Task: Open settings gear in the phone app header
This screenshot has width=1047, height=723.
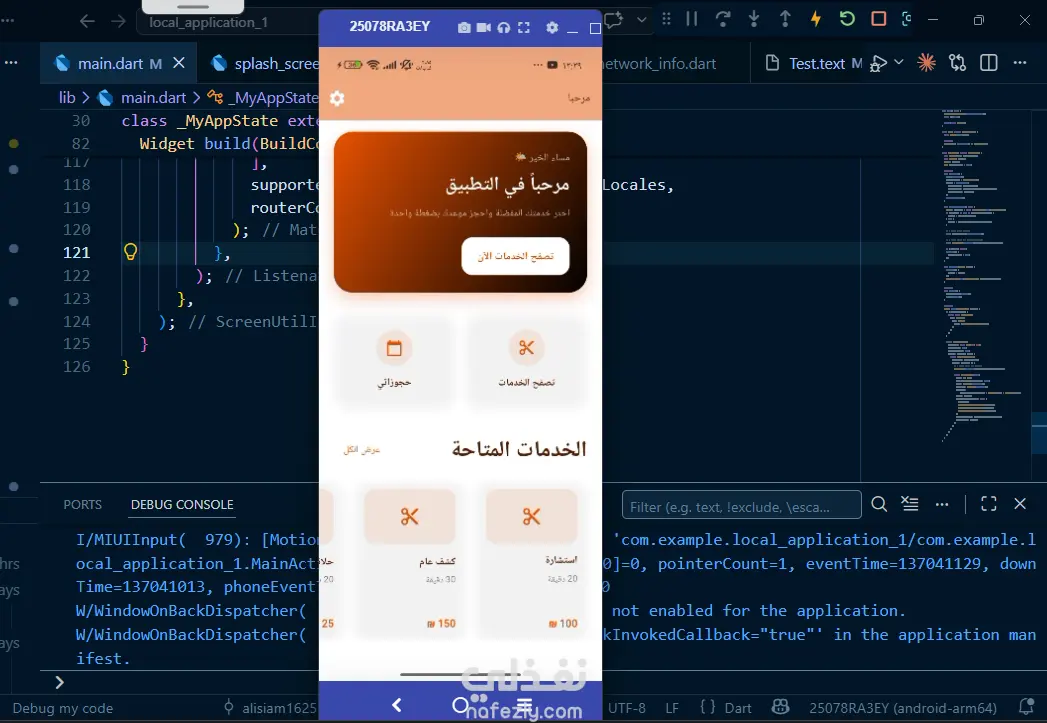Action: [x=337, y=98]
